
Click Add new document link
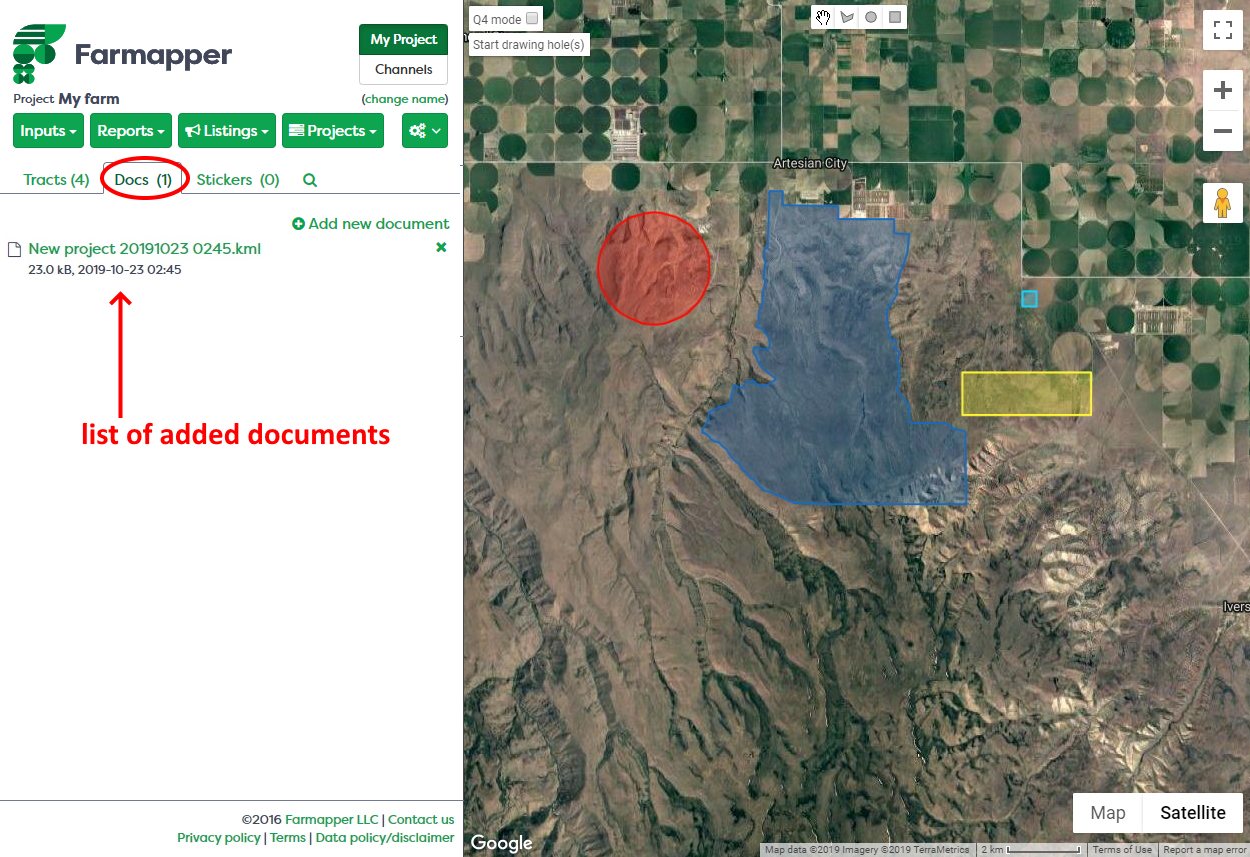(x=371, y=224)
